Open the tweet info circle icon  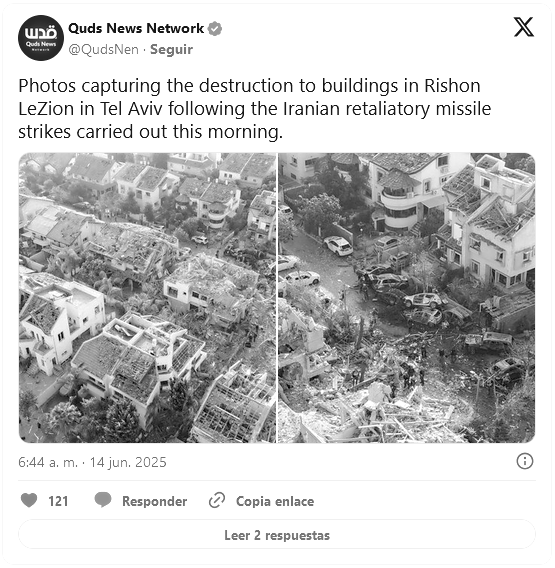tap(525, 462)
